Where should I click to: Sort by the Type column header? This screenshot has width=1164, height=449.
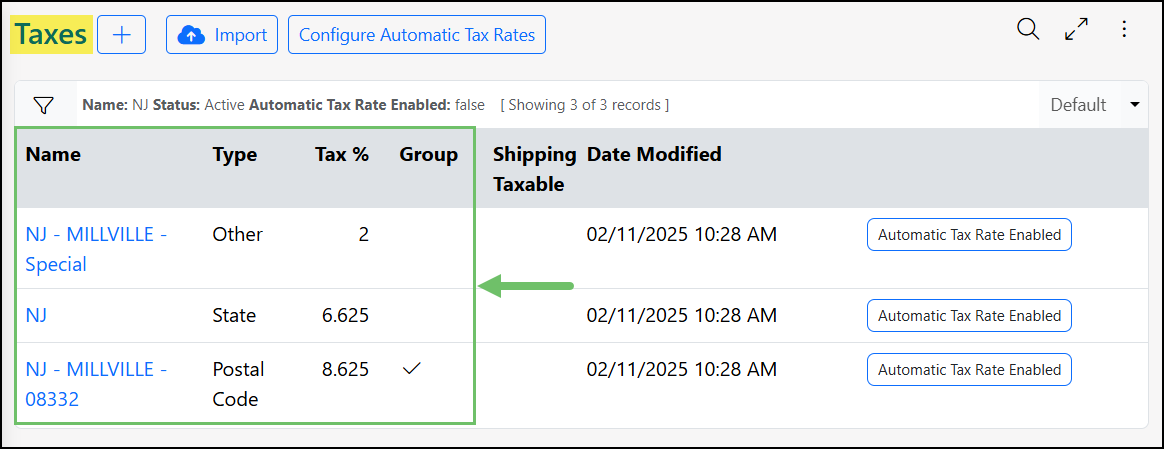[x=235, y=154]
